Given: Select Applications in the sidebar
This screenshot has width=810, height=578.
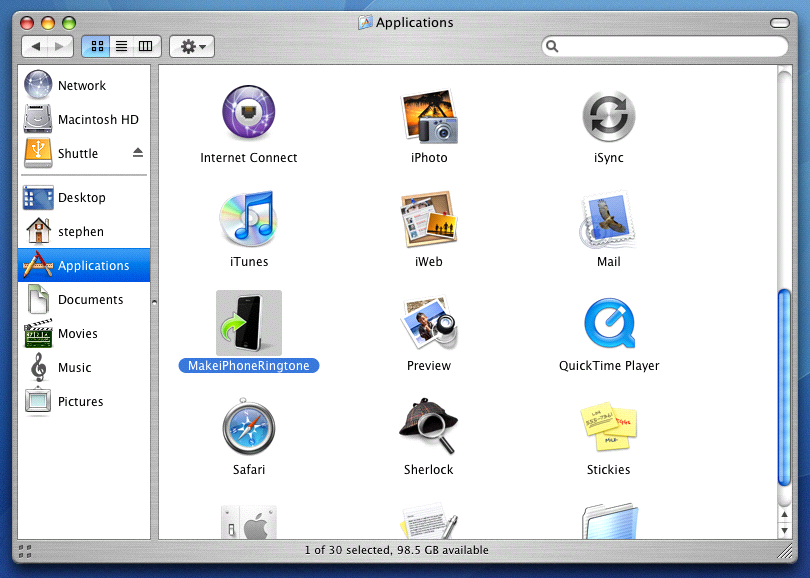Looking at the screenshot, I should (x=84, y=265).
